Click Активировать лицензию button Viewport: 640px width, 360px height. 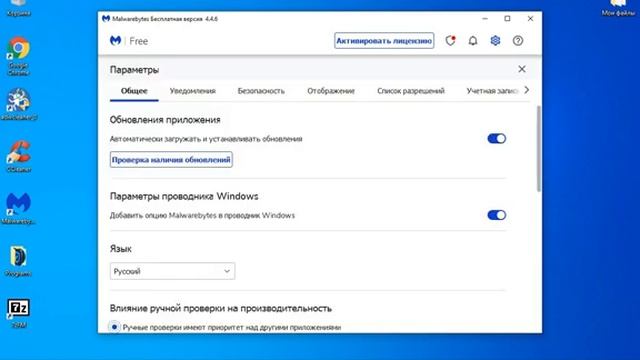384,41
